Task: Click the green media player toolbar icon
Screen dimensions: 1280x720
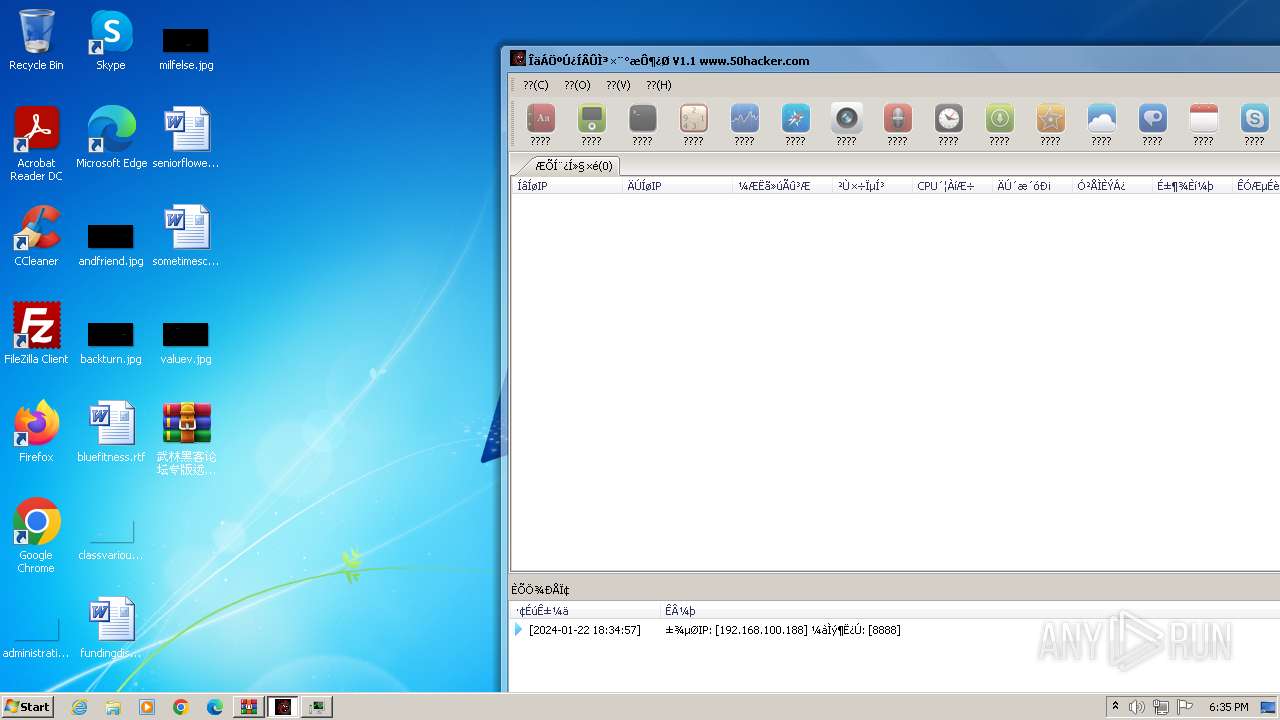Action: pyautogui.click(x=592, y=119)
